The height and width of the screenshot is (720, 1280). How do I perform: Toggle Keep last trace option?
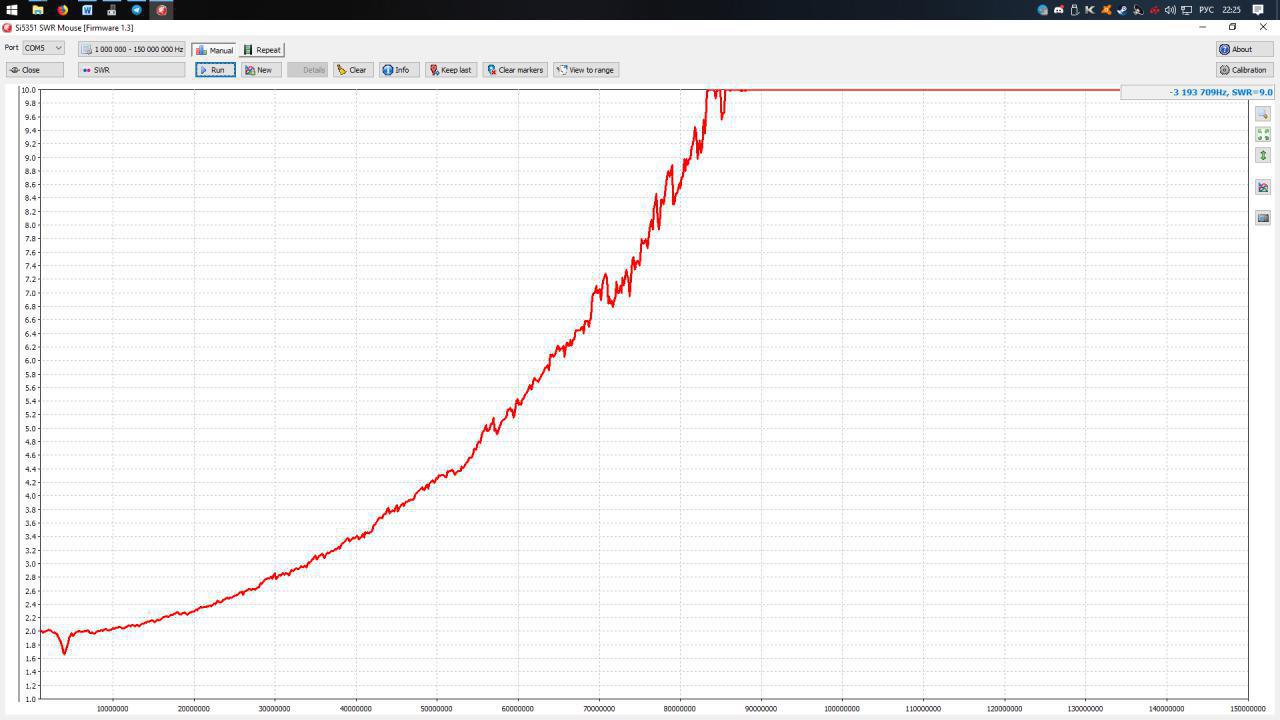450,70
